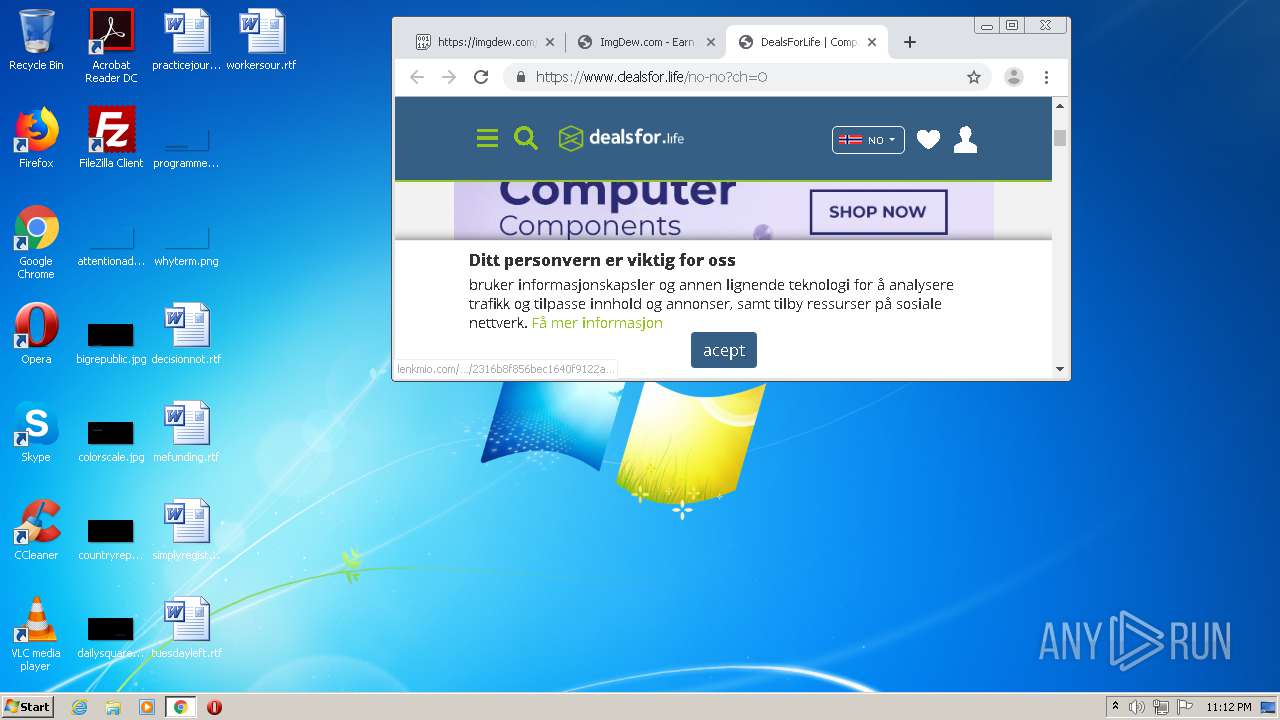This screenshot has width=1280, height=720.
Task: Open Chrome three-dot menu
Action: coord(1046,77)
